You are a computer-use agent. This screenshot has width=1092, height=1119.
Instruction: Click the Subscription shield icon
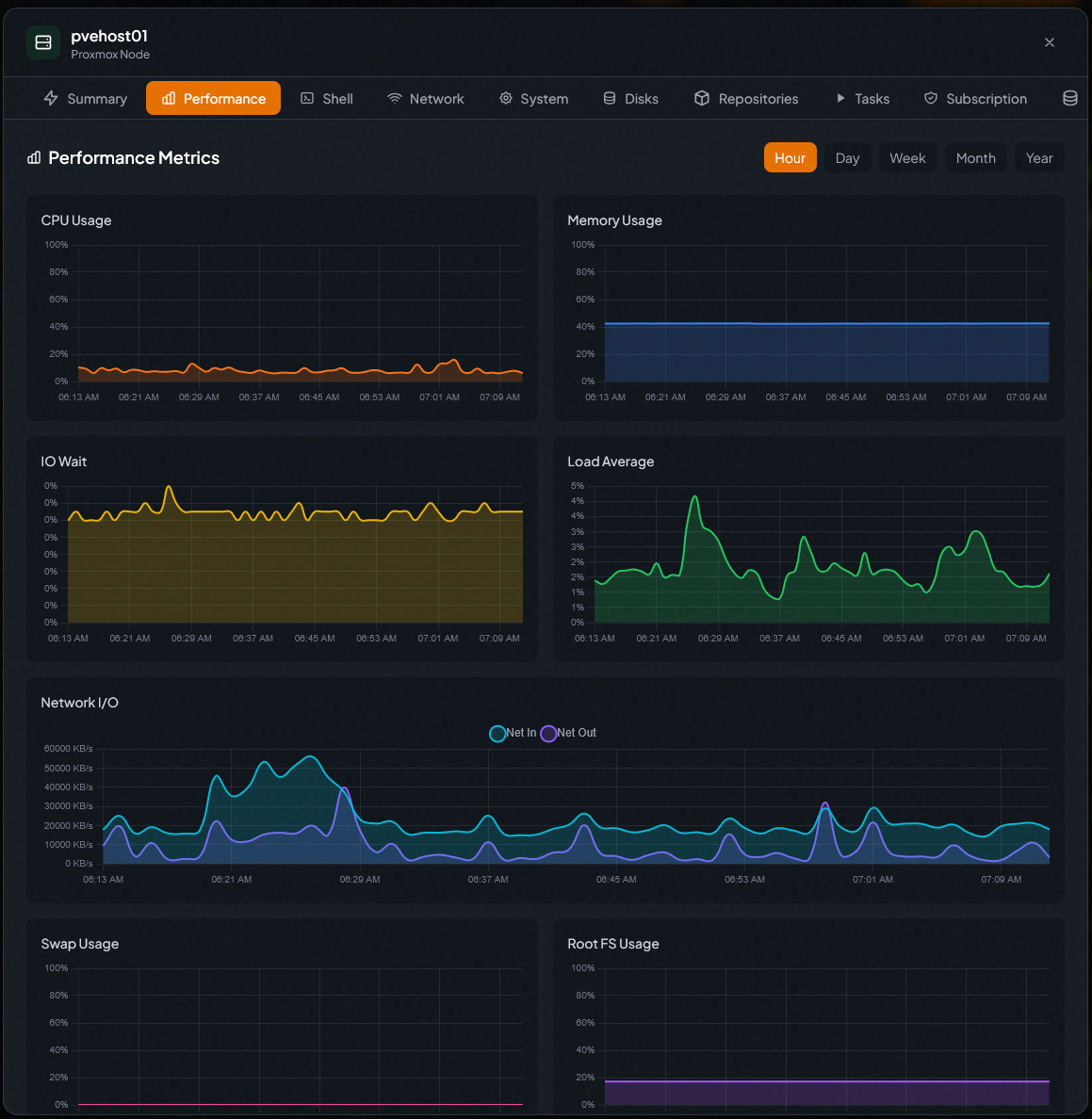pos(931,98)
